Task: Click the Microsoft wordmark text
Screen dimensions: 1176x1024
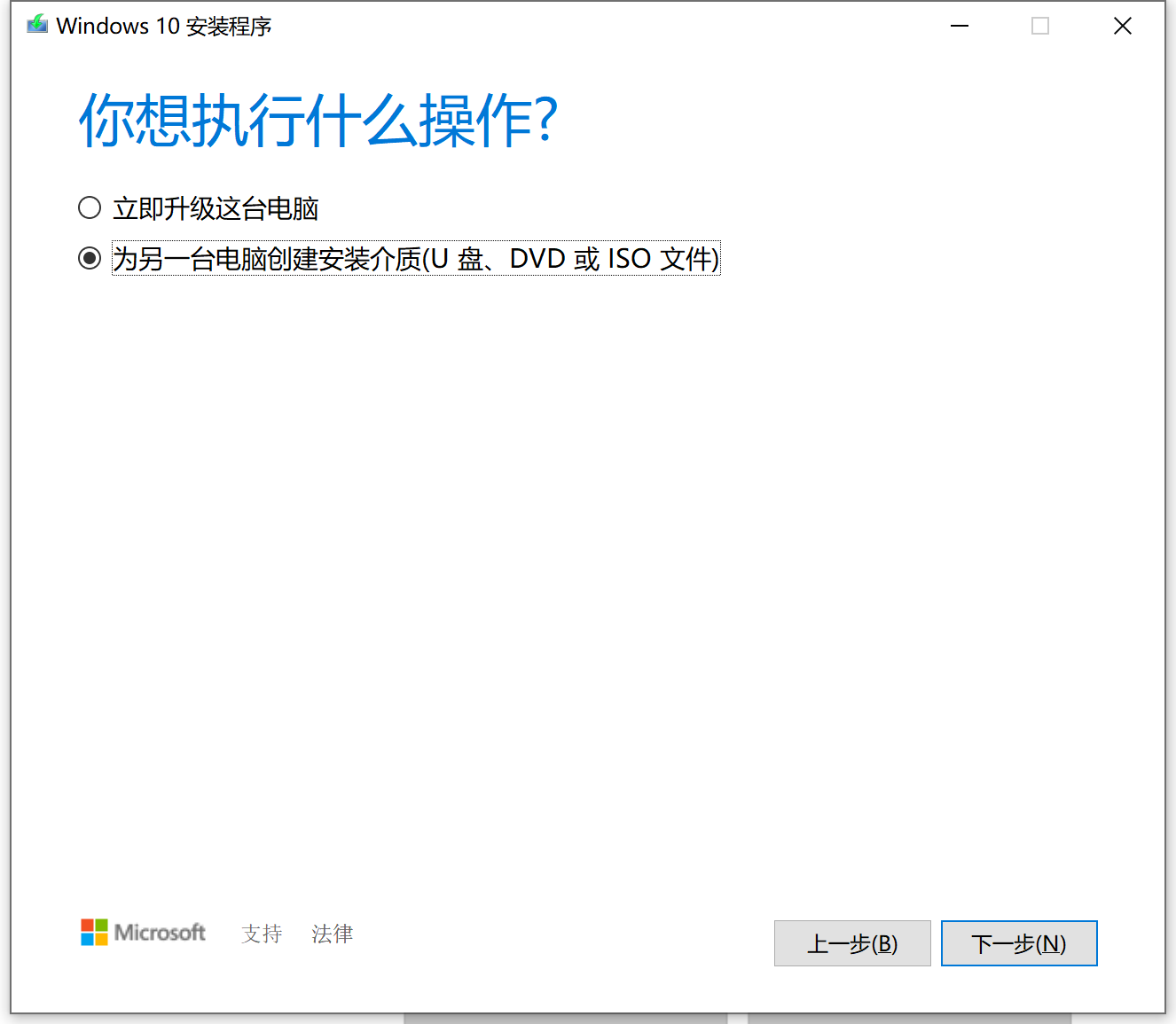Action: point(160,933)
